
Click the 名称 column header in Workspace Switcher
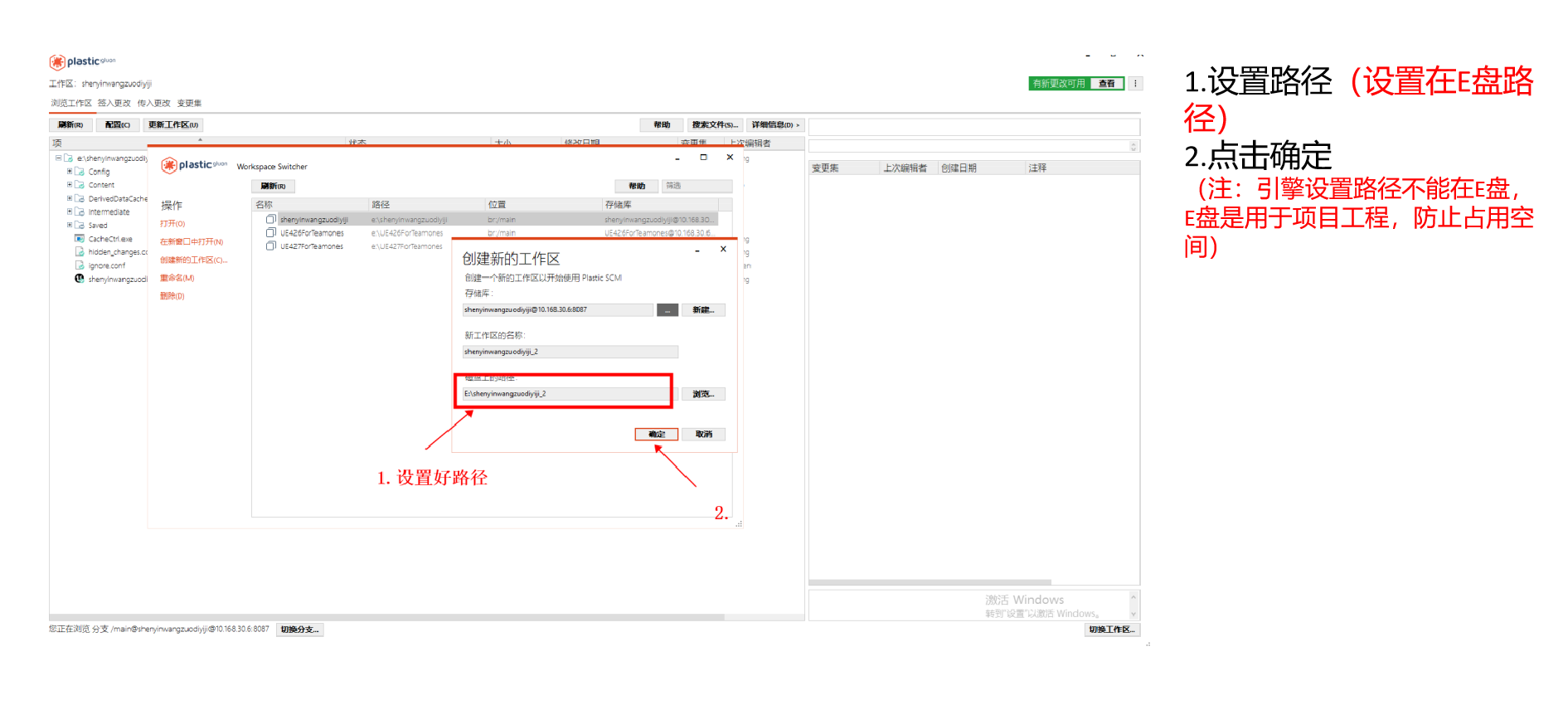(310, 205)
